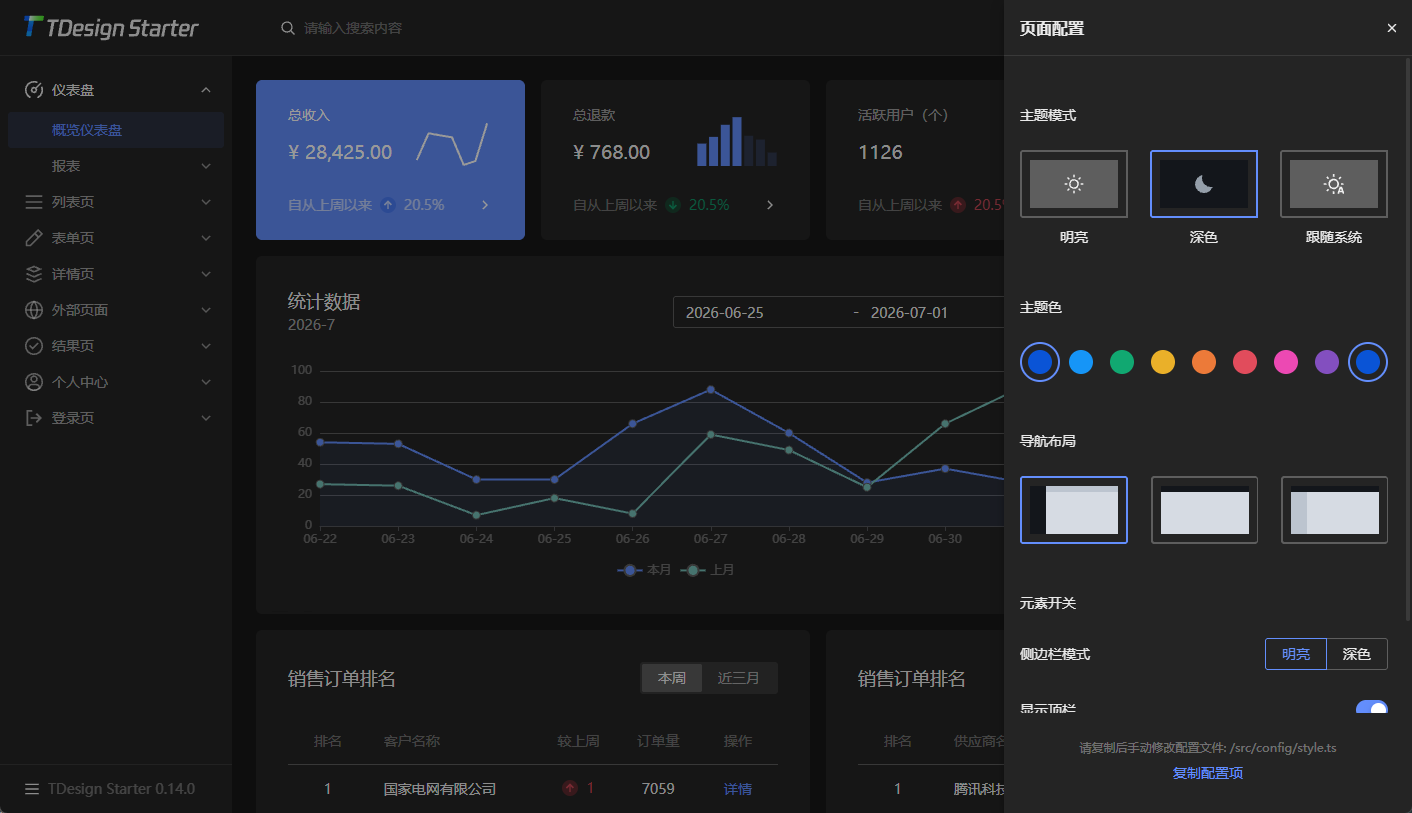Set 侧边栏模式 to 明亮

1296,654
